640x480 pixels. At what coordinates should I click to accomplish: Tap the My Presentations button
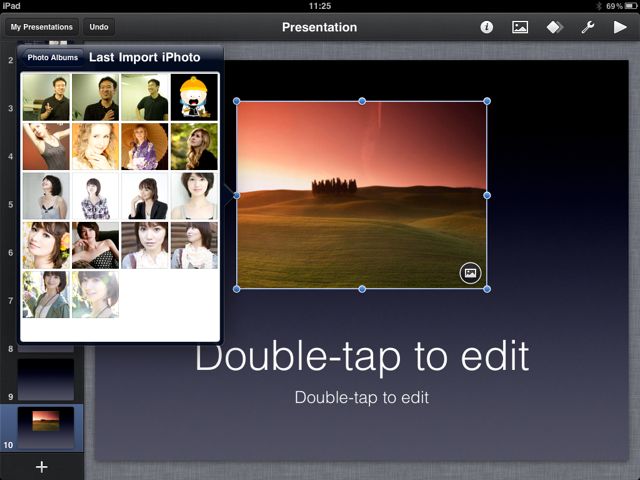42,27
